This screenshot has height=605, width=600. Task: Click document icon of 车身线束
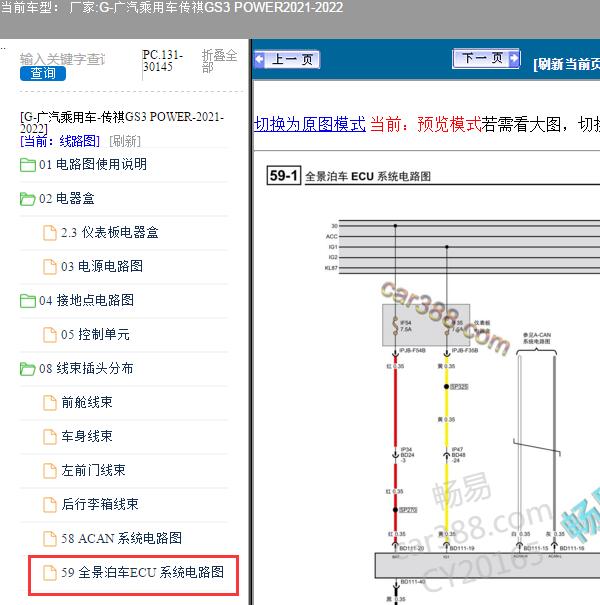point(50,437)
